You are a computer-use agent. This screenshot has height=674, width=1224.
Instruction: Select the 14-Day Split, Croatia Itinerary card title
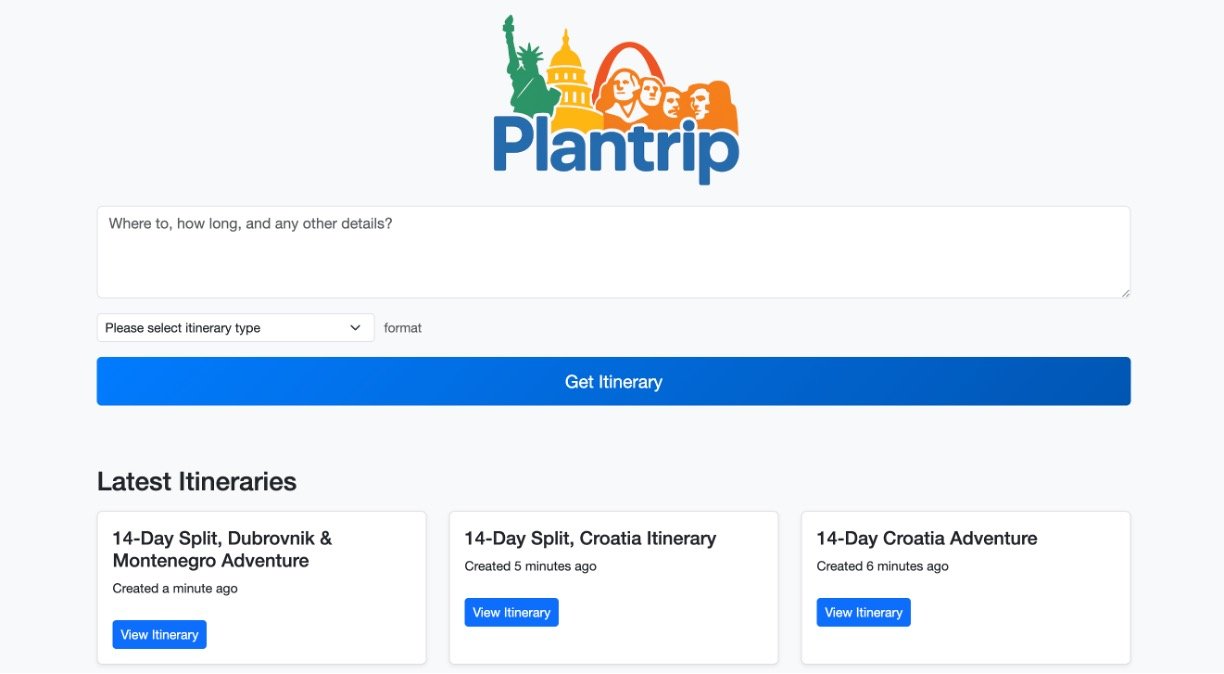click(x=590, y=538)
